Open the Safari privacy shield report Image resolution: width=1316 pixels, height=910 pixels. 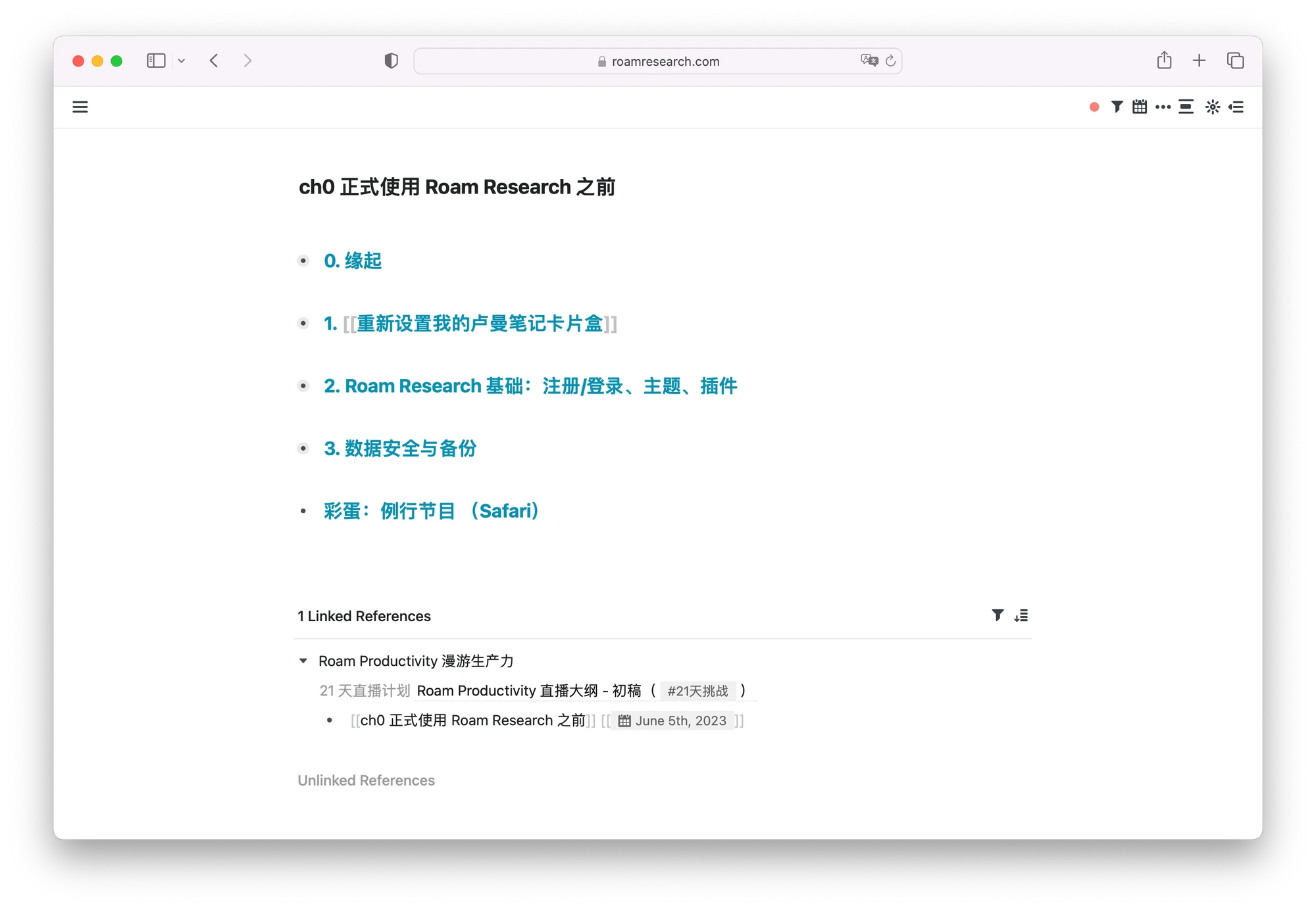click(x=391, y=61)
